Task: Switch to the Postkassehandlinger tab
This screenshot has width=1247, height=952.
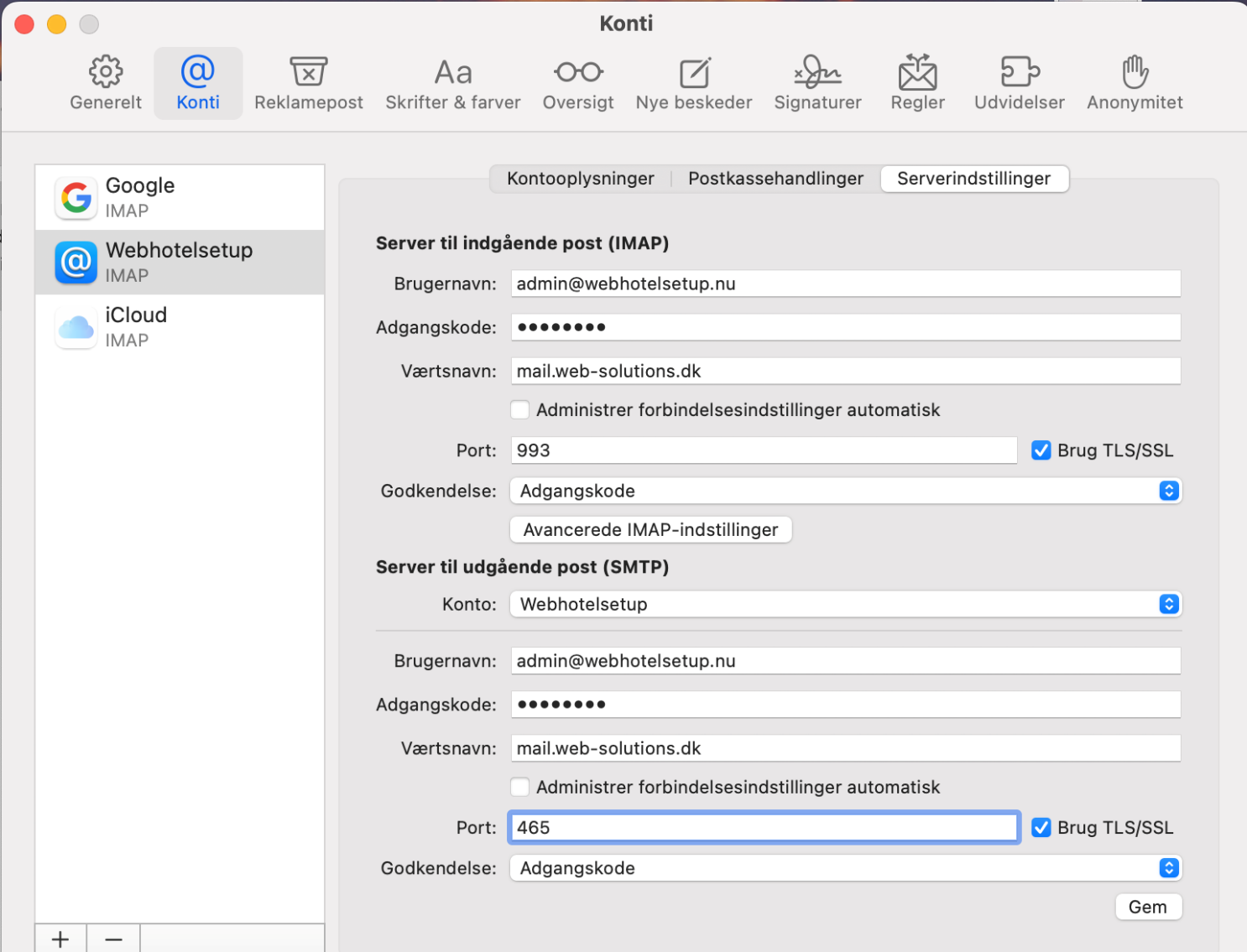Action: pyautogui.click(x=776, y=179)
